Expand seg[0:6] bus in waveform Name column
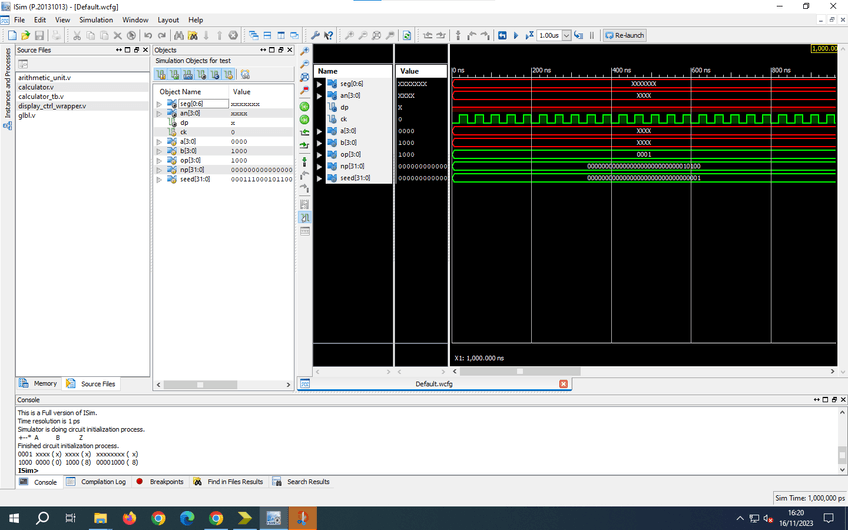Screen dimensions: 848x530 [x=320, y=84]
